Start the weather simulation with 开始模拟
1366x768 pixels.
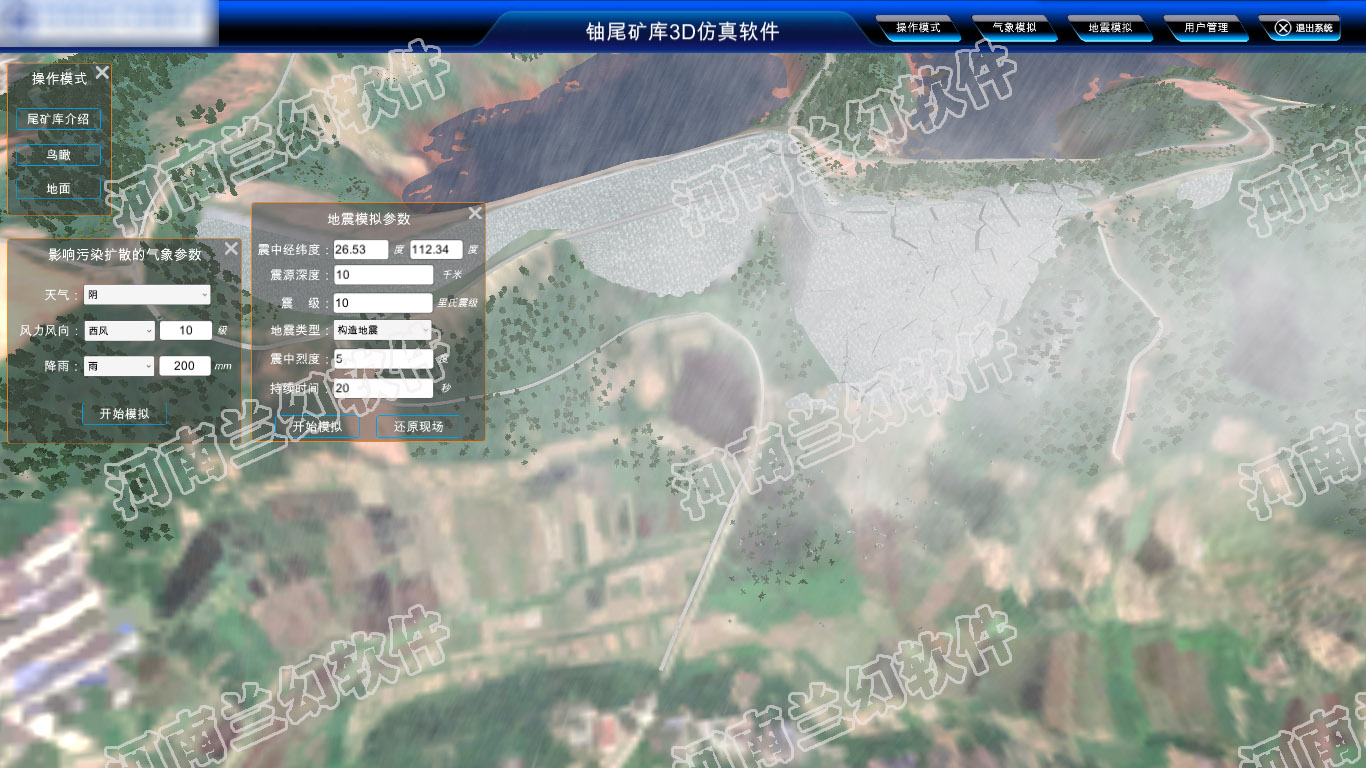124,414
